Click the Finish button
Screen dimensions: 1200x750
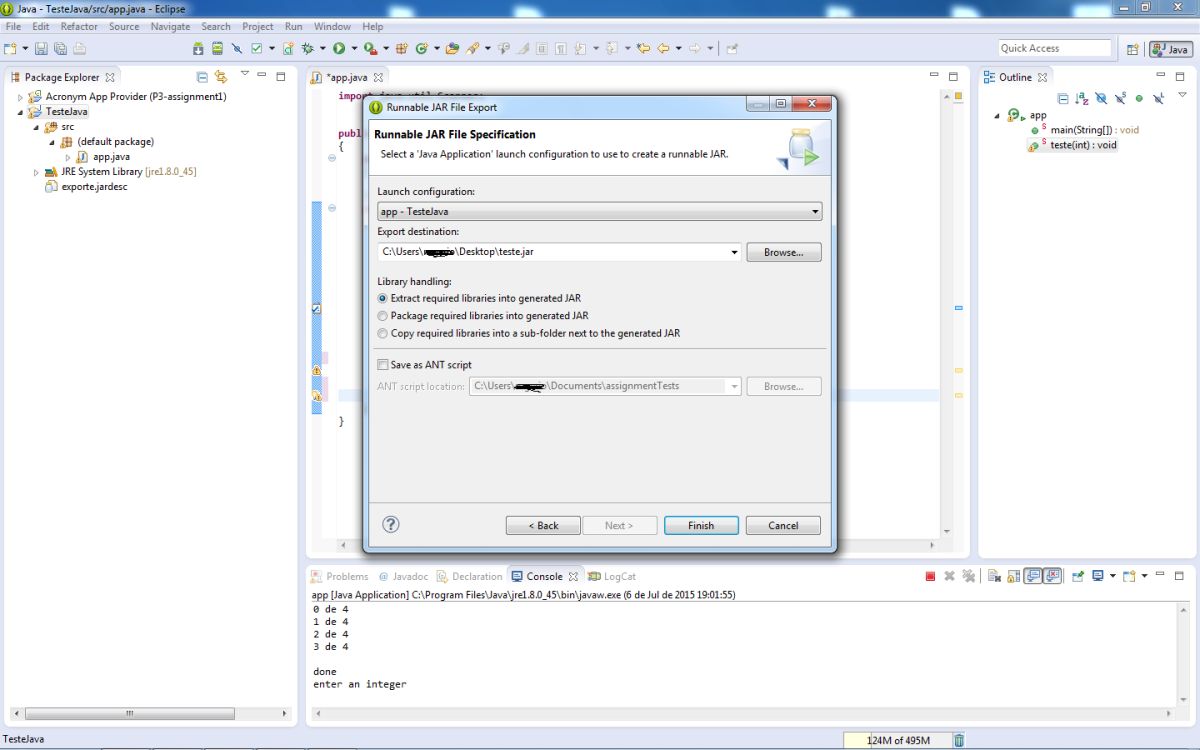coord(701,525)
